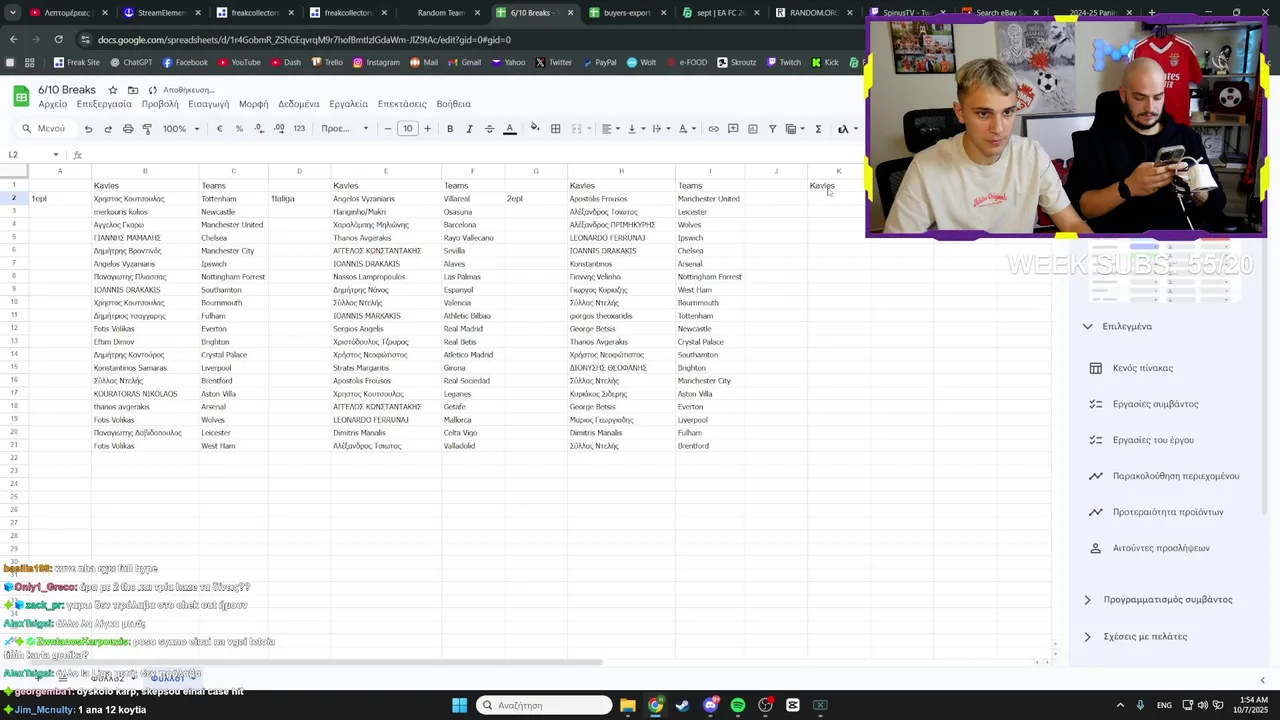Decrease the font size with minus

(x=388, y=129)
